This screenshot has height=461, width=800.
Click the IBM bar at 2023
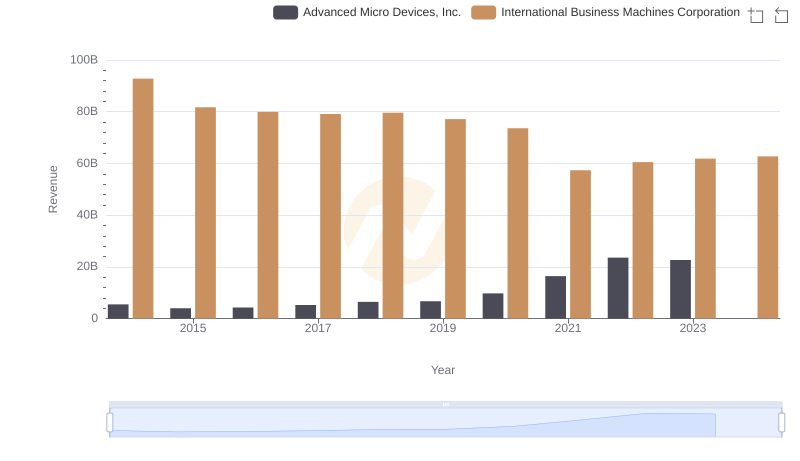coord(705,239)
